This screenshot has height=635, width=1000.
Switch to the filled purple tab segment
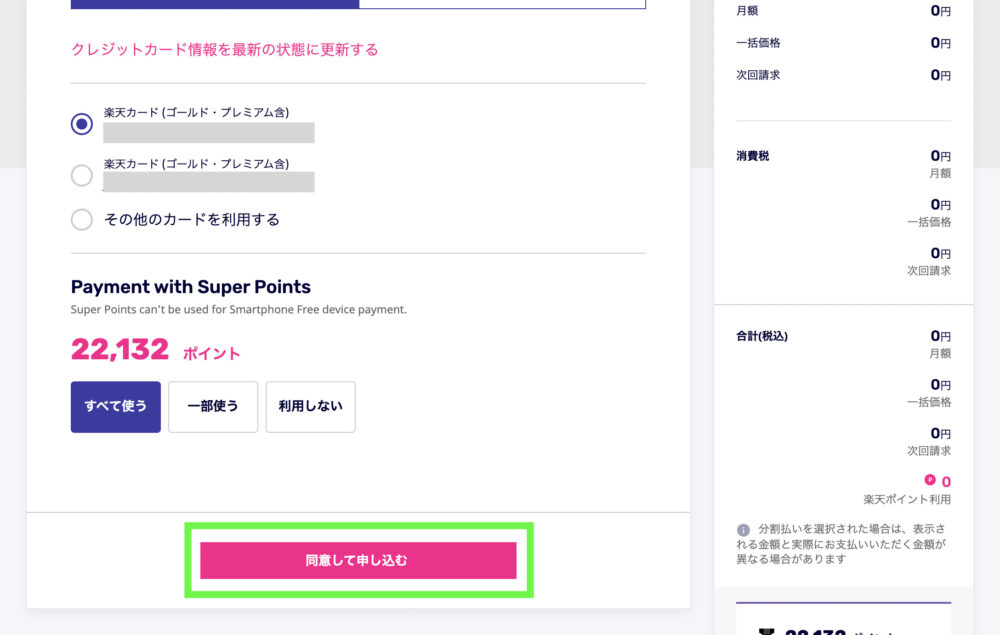tap(215, 4)
